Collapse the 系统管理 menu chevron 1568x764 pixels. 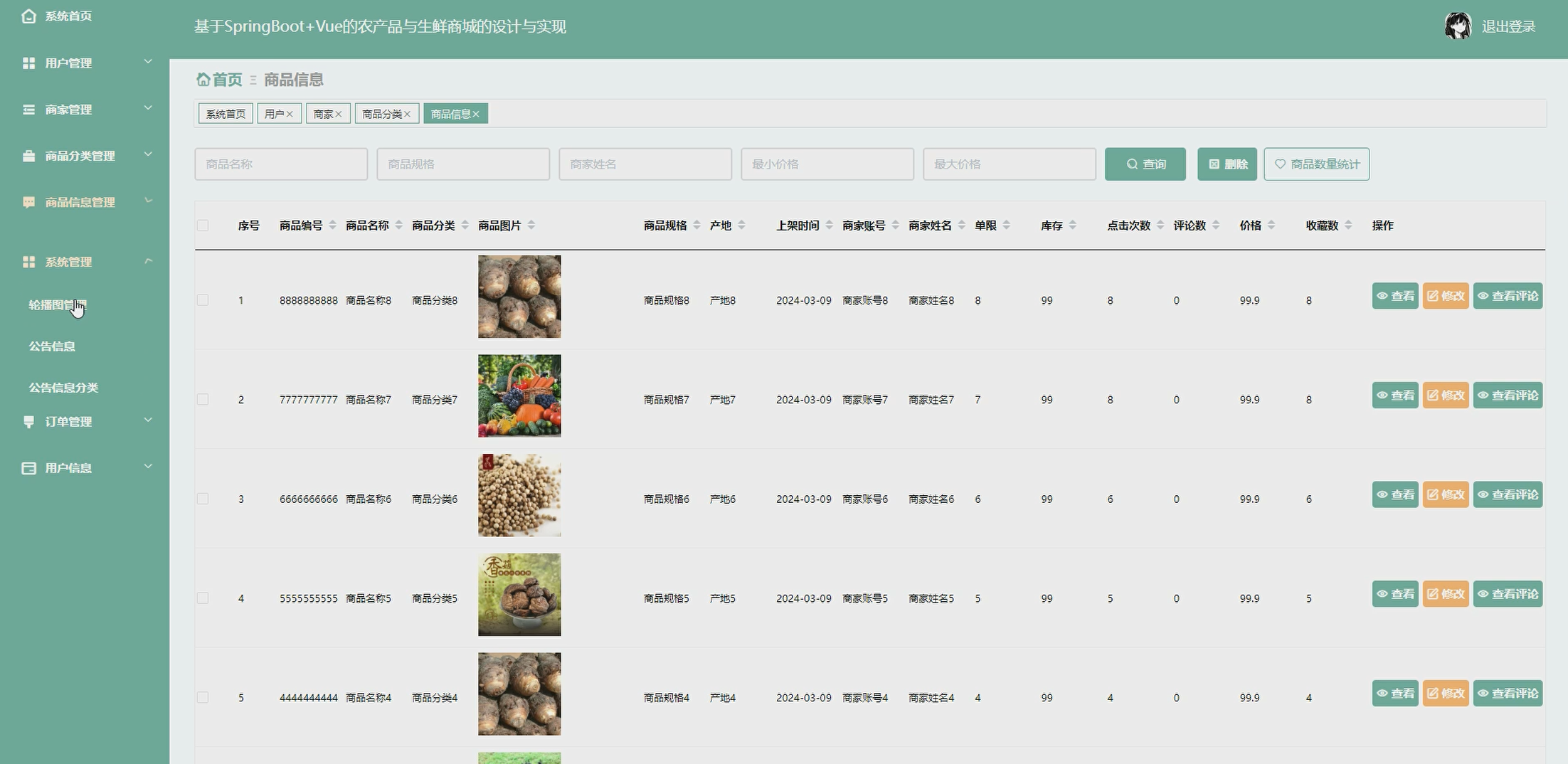point(148,261)
